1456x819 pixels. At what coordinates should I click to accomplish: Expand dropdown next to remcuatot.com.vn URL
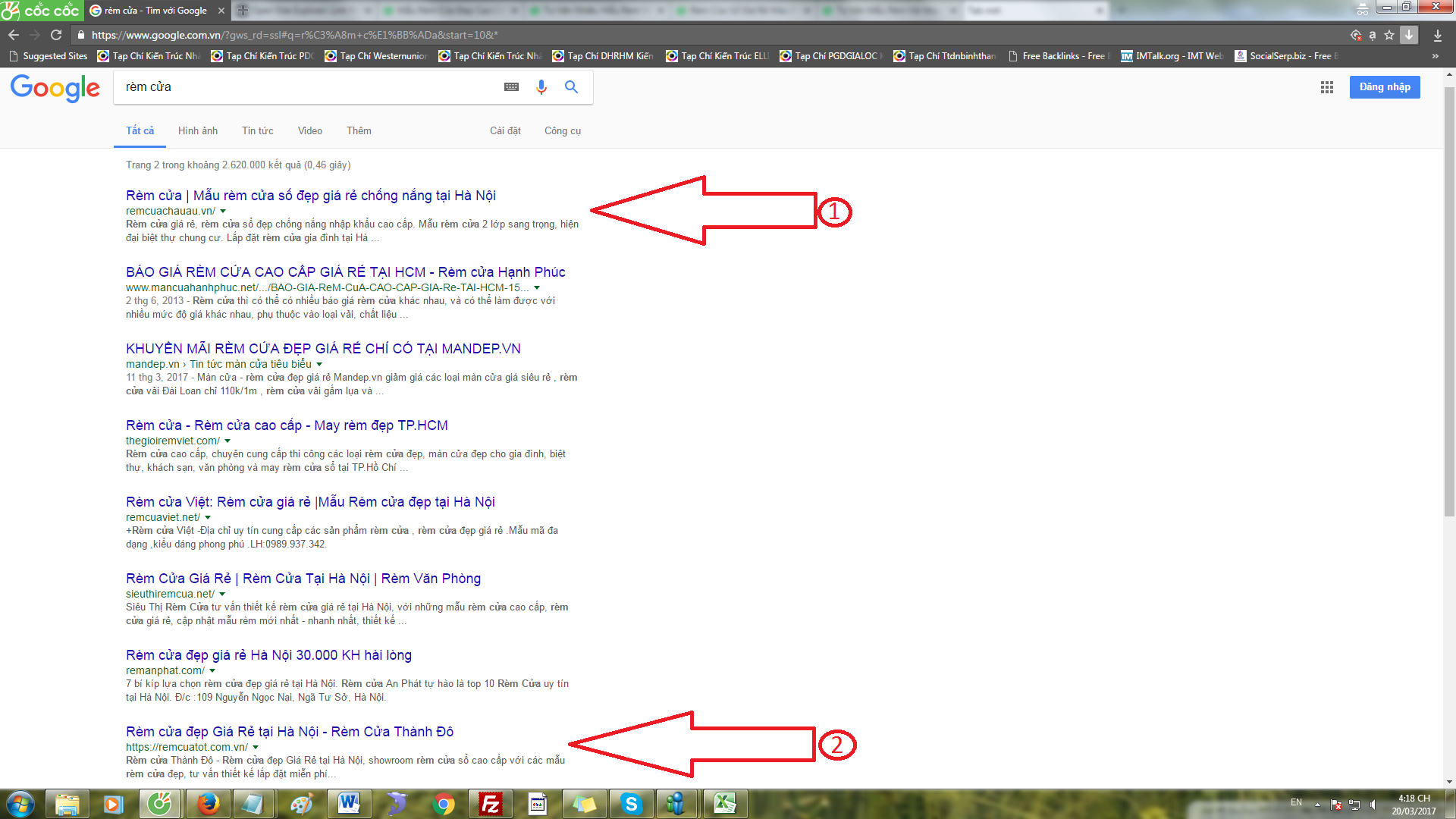point(256,748)
